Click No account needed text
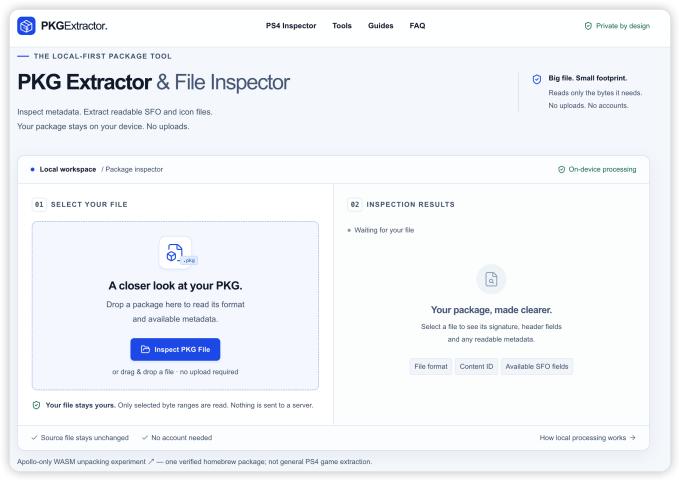Screen dimensions: 679x480 point(181,438)
